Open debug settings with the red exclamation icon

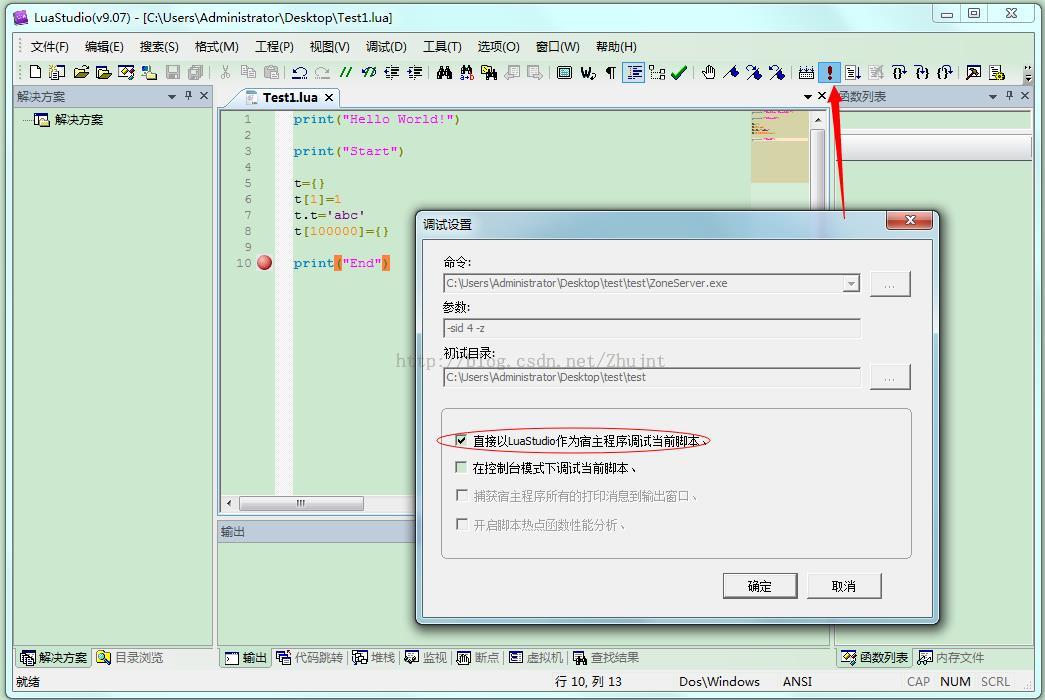coord(830,72)
